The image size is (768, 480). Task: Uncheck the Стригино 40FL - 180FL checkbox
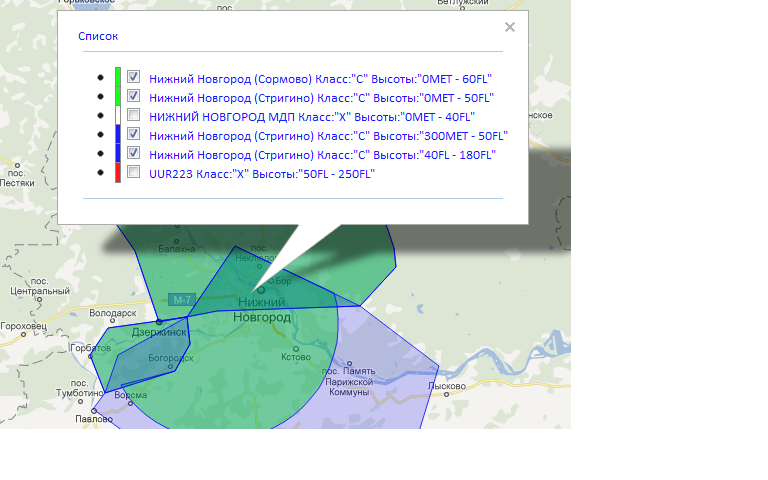(133, 154)
